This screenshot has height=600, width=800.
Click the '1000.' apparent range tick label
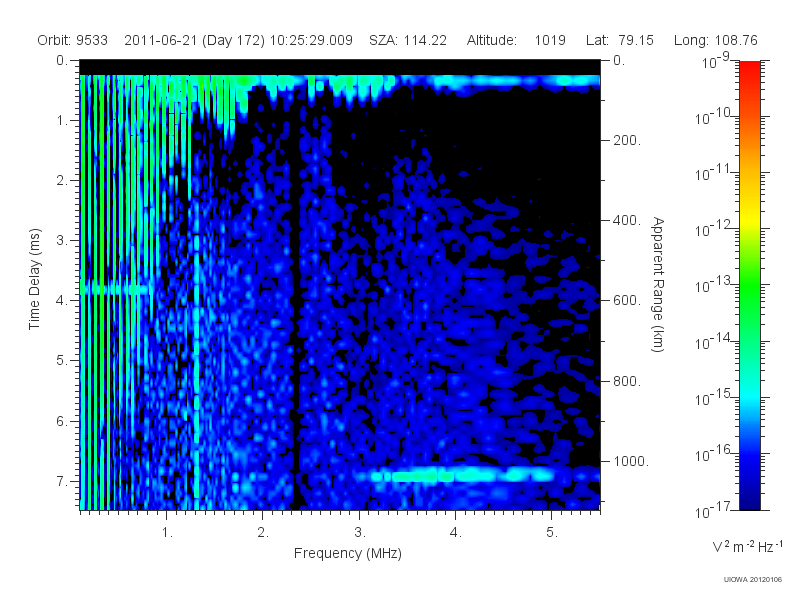631,461
